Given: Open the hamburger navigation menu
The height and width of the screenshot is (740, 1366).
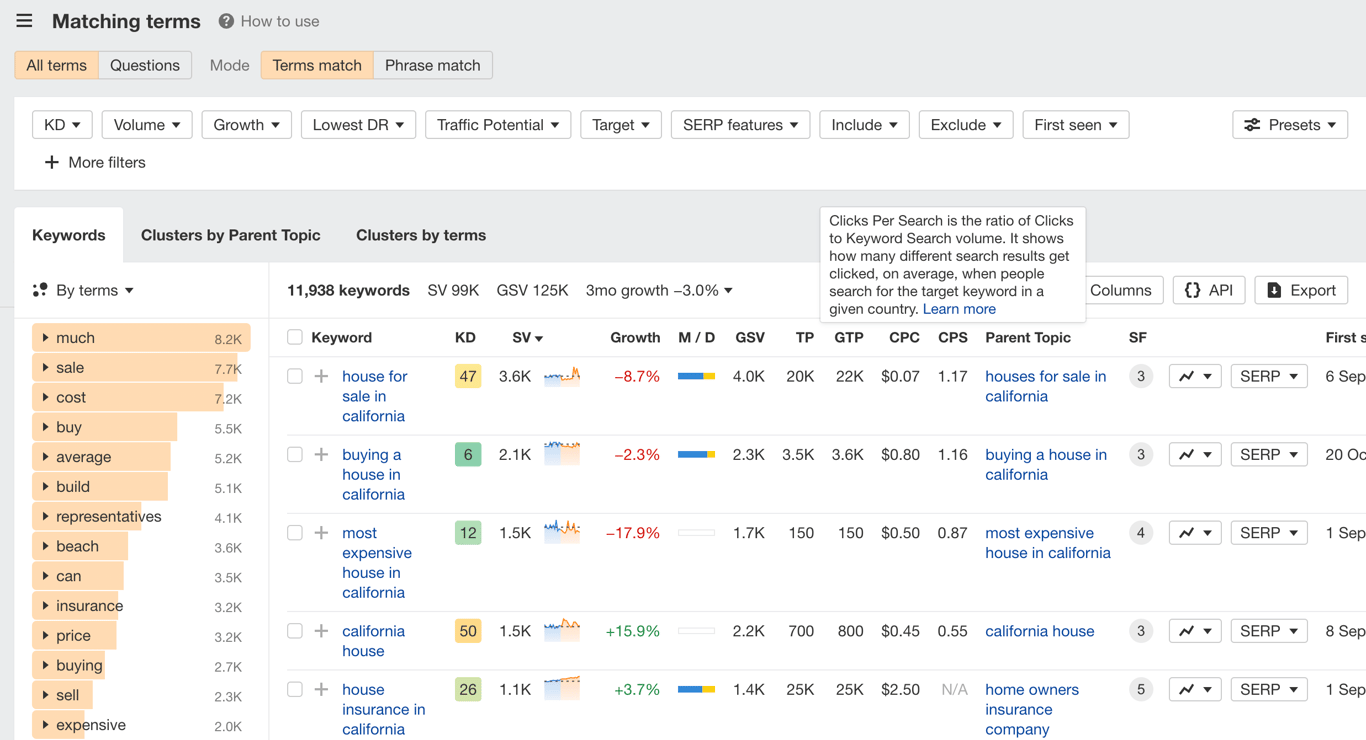Looking at the screenshot, I should coord(23,20).
